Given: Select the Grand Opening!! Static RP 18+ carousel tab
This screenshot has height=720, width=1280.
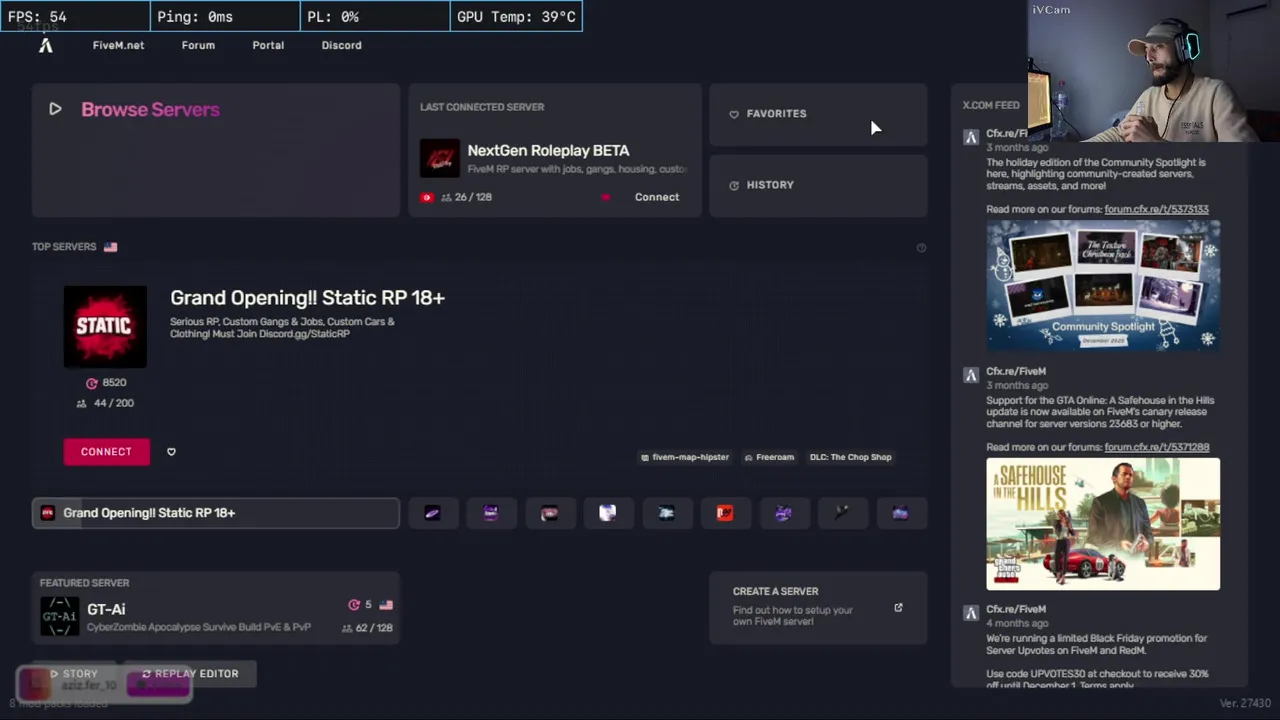Looking at the screenshot, I should coord(216,513).
